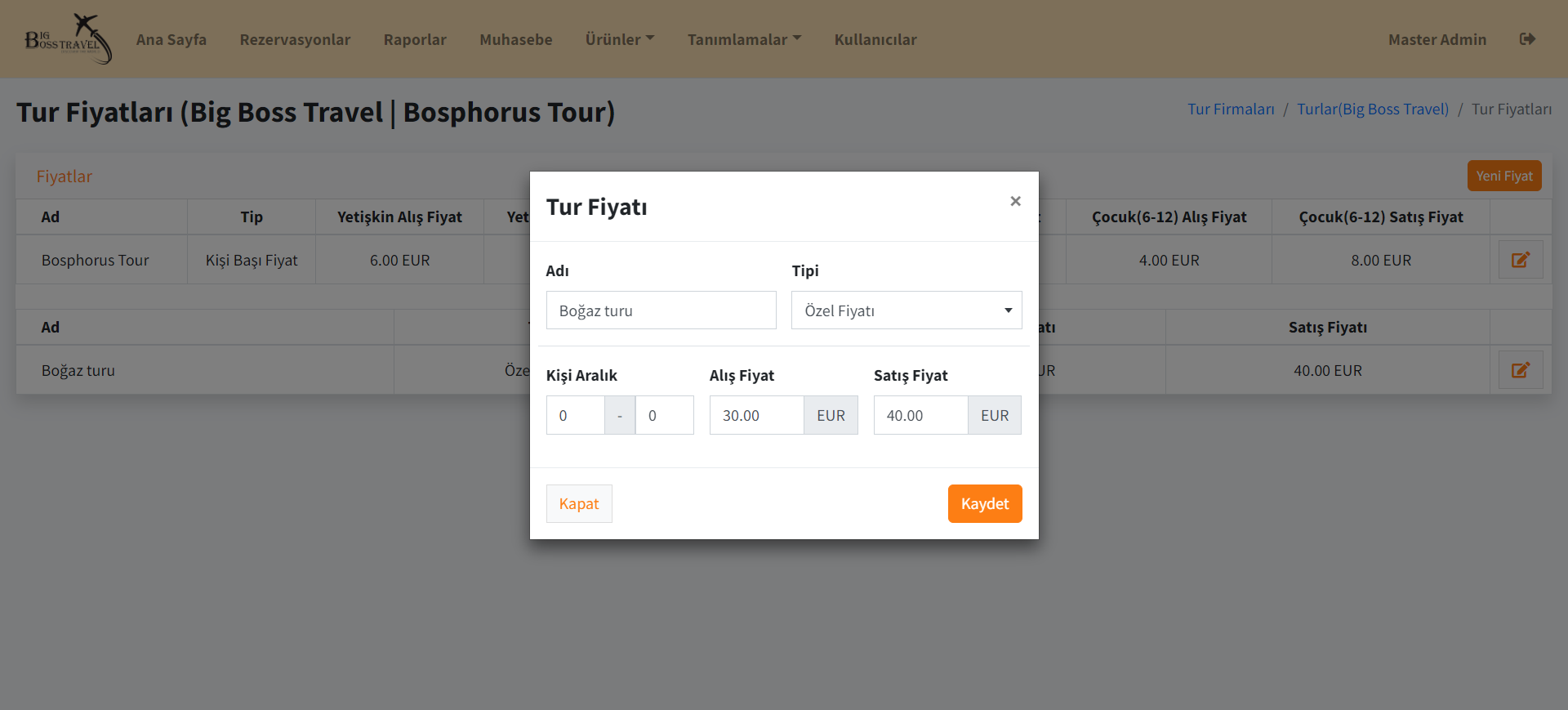Open Turlar(Big Boss Travel) breadcrumb link
Image resolution: width=1568 pixels, height=710 pixels.
point(1373,109)
